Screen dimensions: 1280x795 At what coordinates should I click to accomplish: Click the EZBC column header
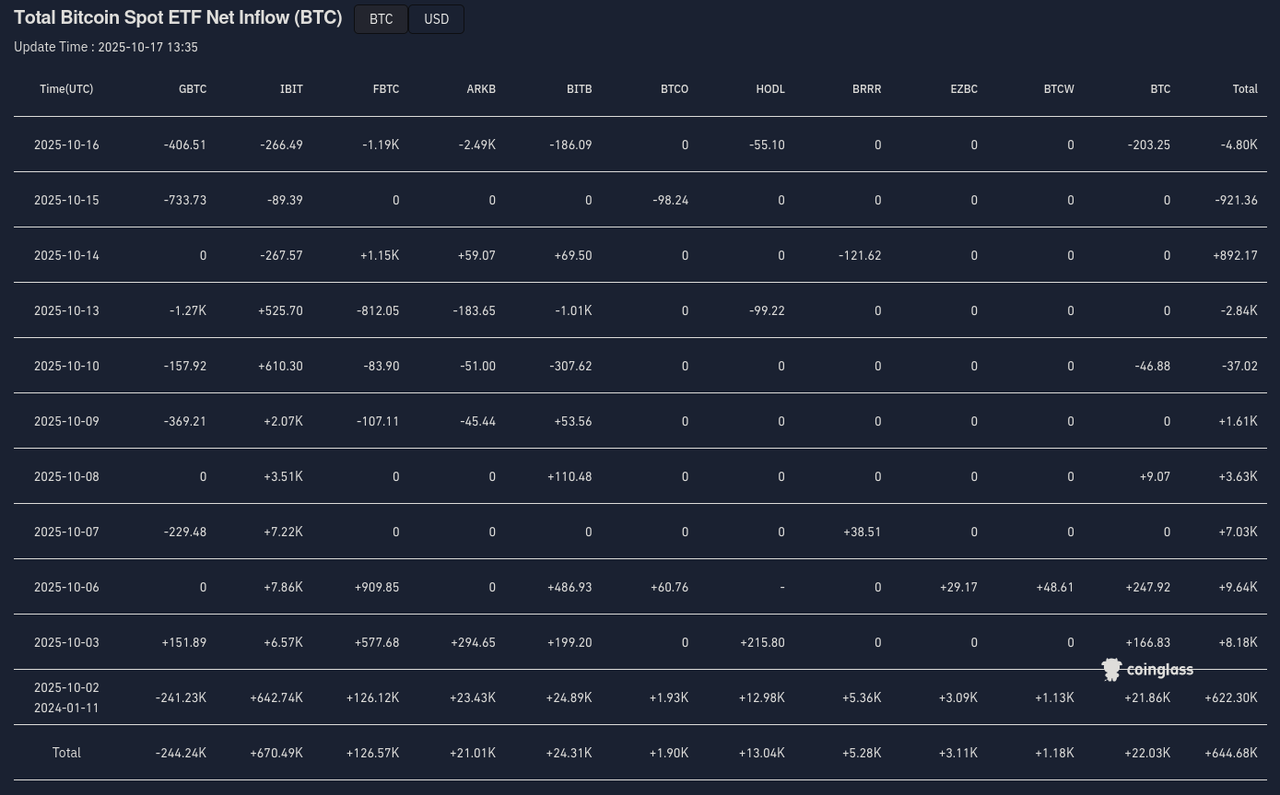(x=964, y=89)
